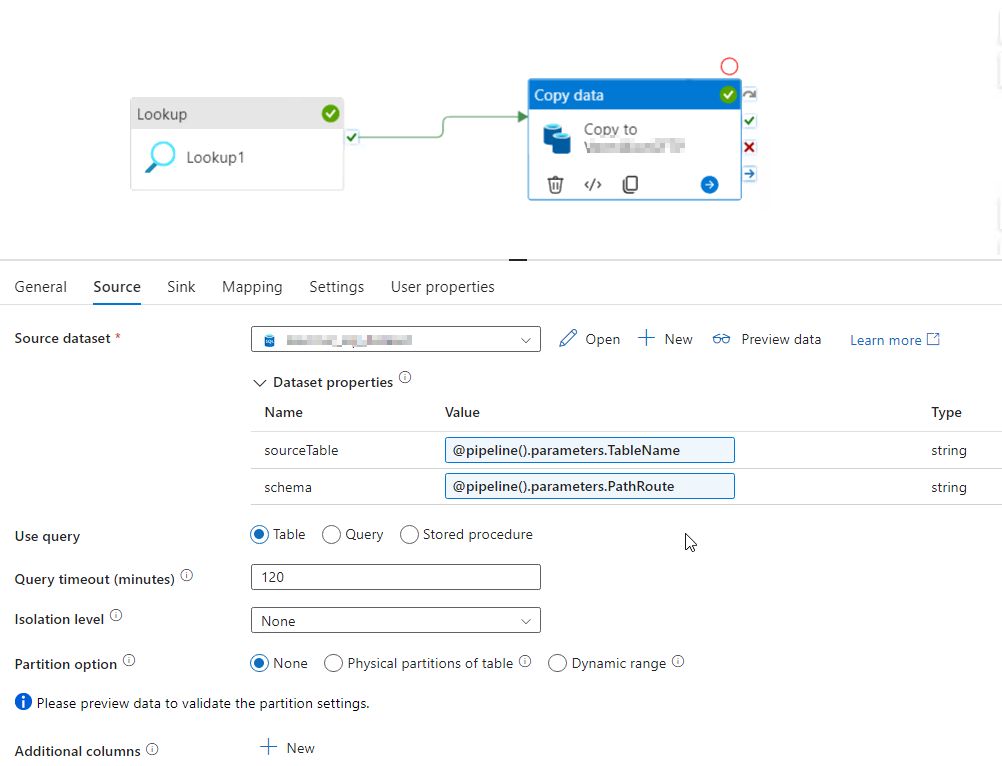
Task: Click the Value column header
Action: [x=462, y=412]
